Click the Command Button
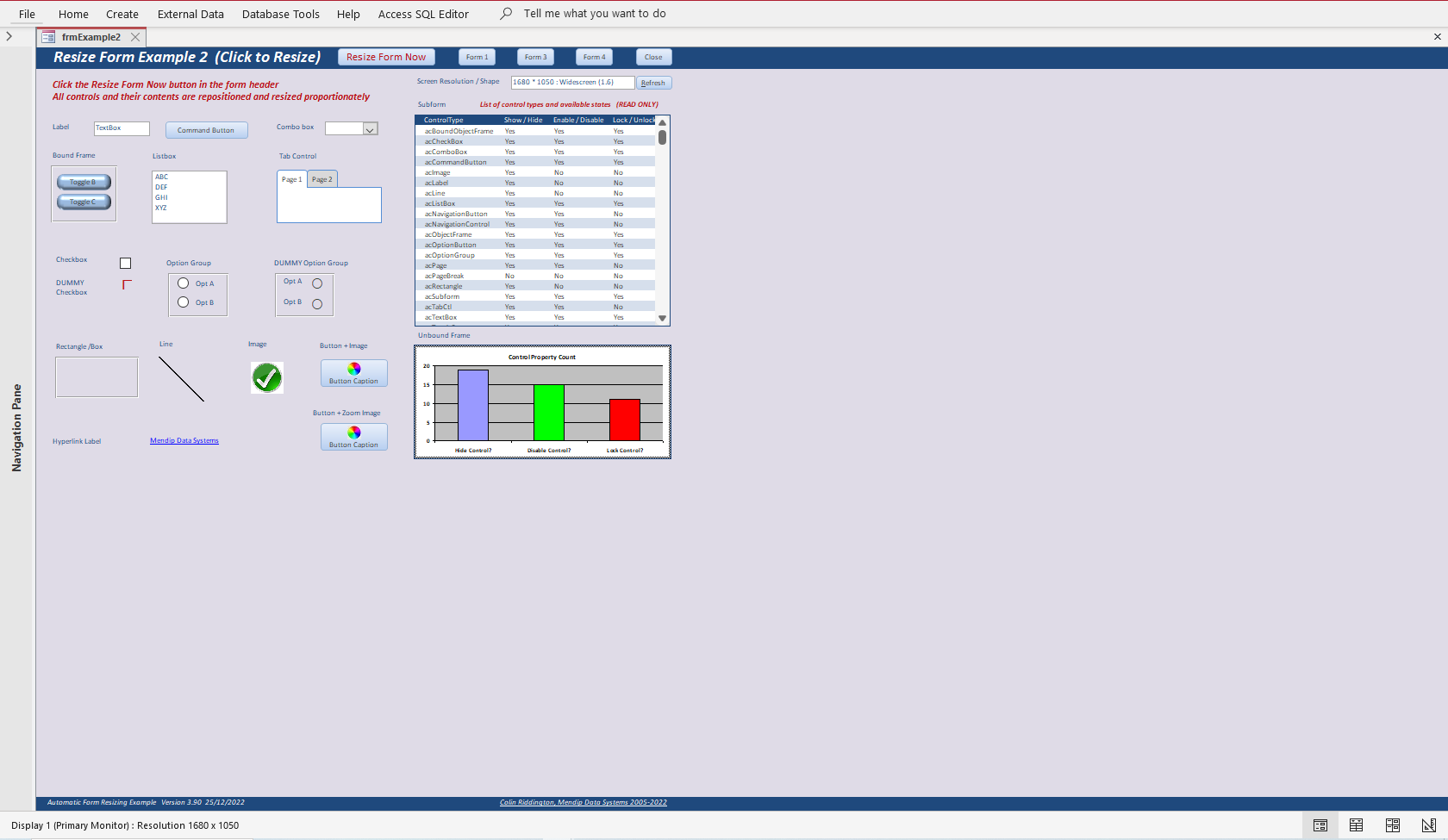This screenshot has height=840, width=1448. (x=206, y=130)
